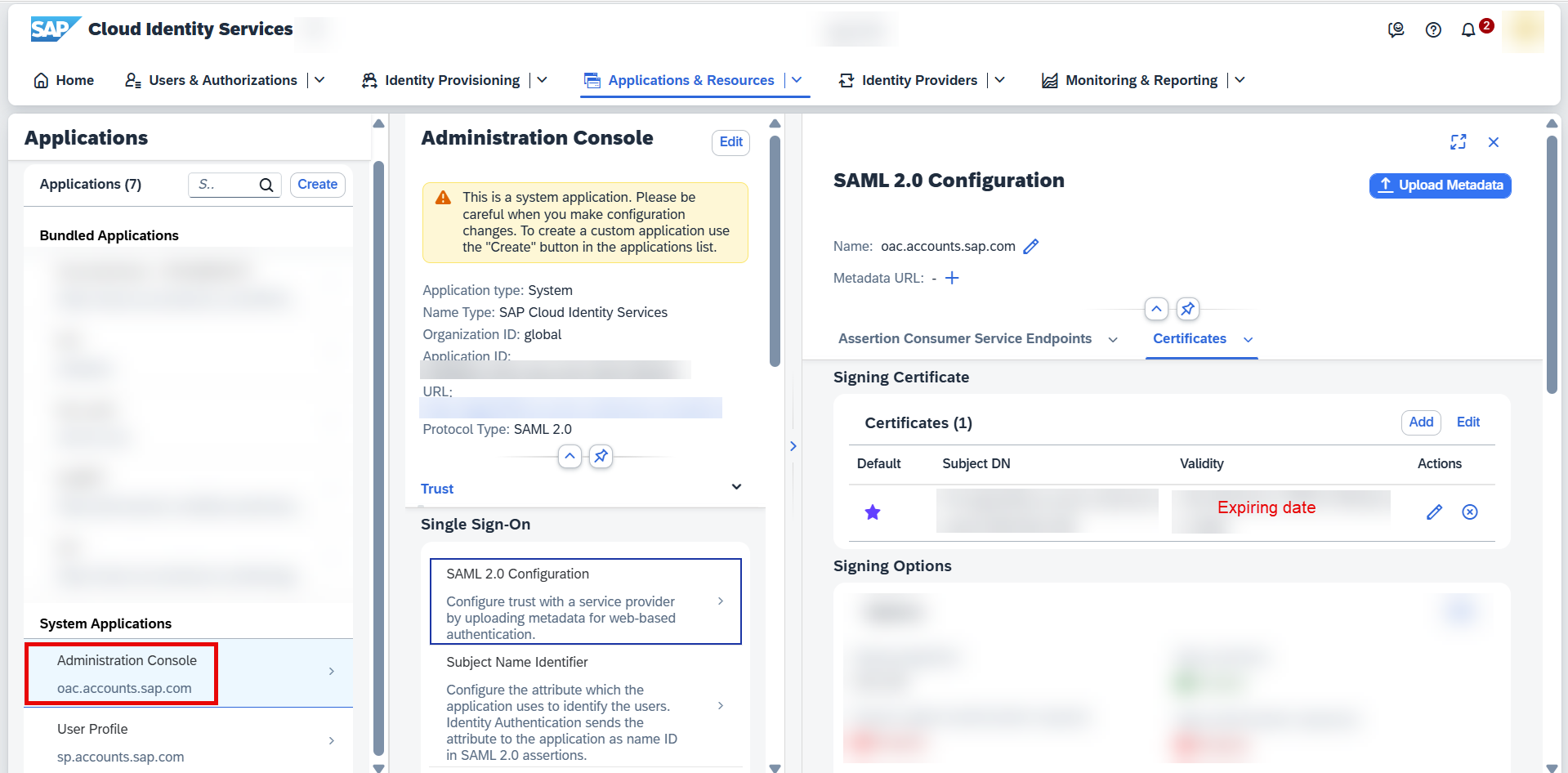Viewport: 1568px width, 773px height.
Task: Close the SAML 2.0 Configuration panel
Action: pos(1494,142)
